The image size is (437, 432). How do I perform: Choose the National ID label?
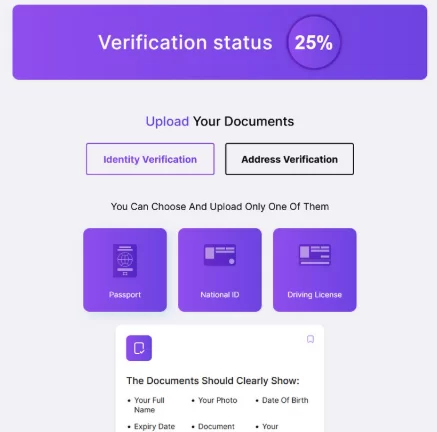point(220,295)
